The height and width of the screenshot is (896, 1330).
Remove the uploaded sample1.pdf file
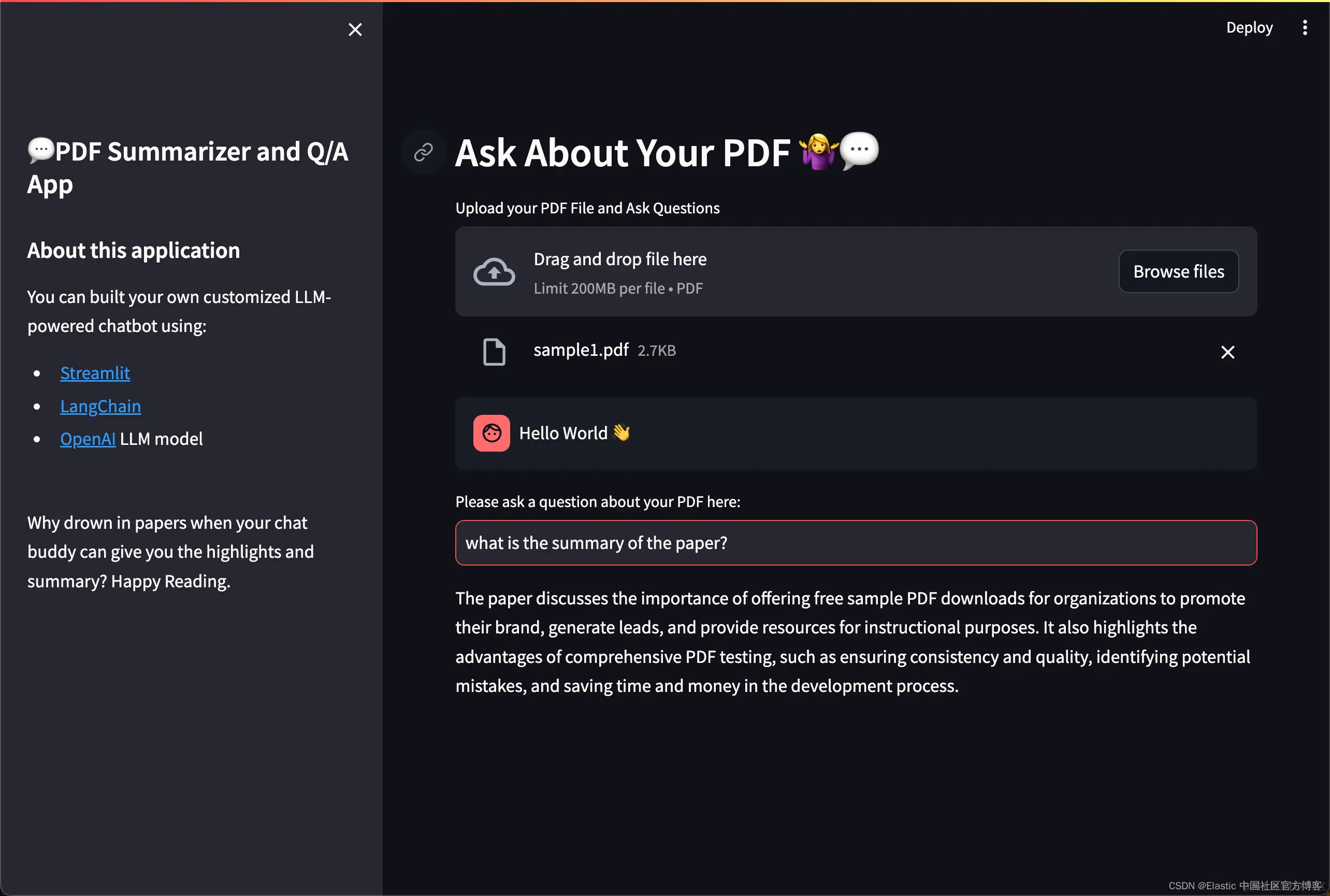coord(1227,352)
